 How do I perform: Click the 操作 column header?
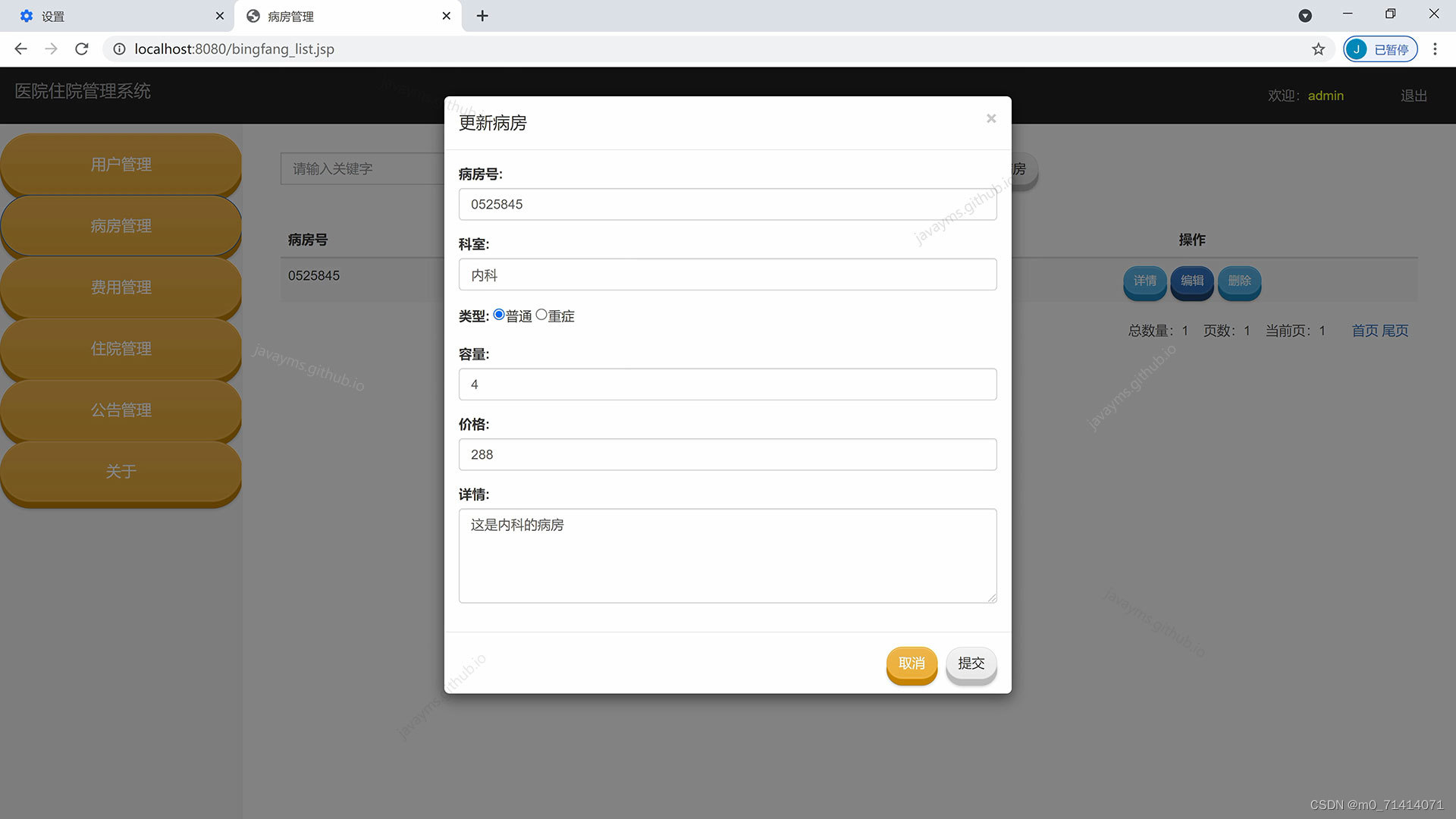(1192, 240)
